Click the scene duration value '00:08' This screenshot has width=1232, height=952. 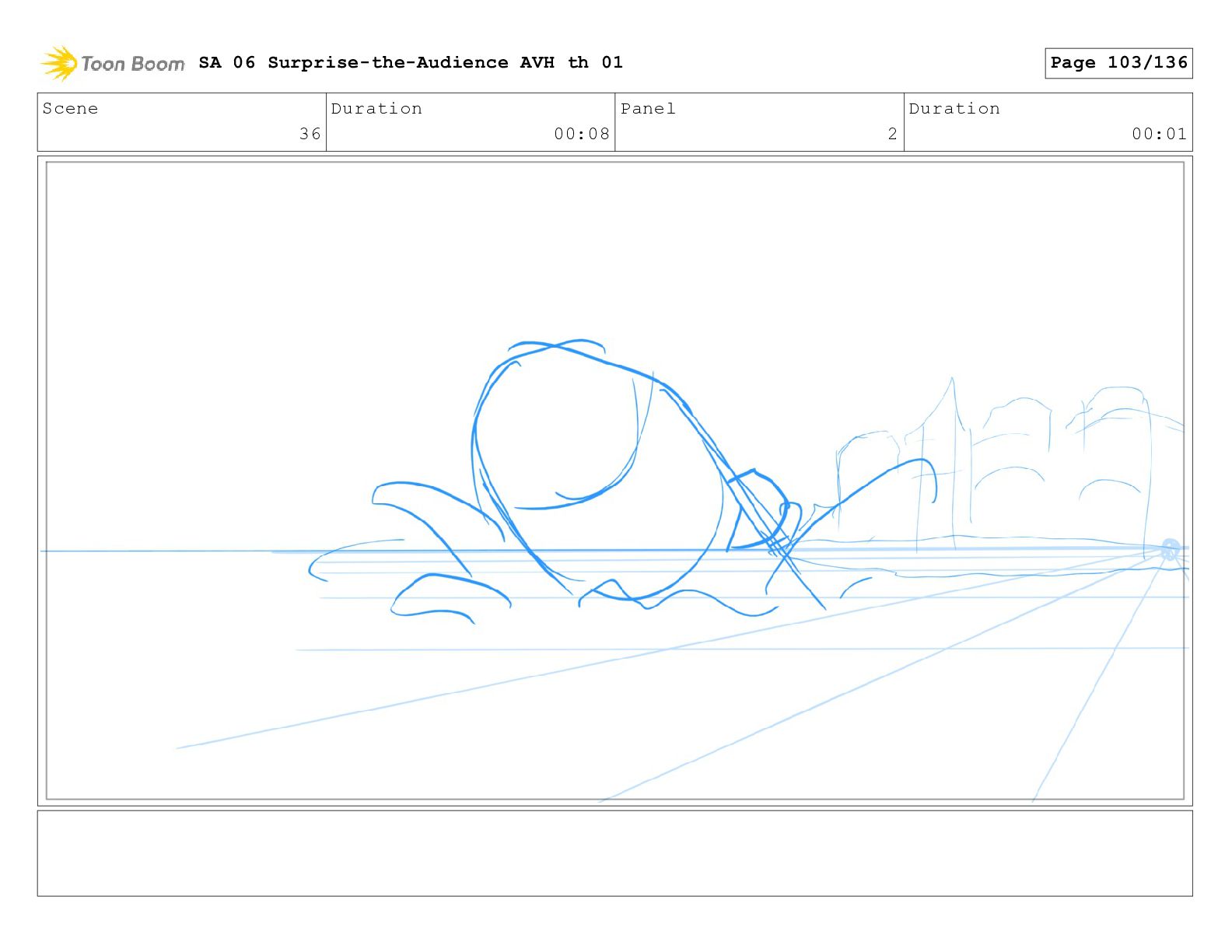582,134
